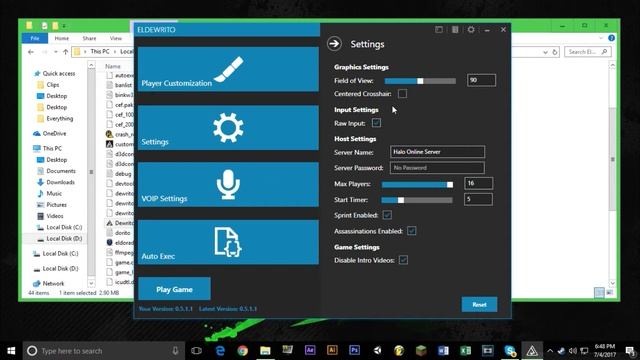Open the VOIP Settings microphone tile
This screenshot has height=360, width=640.
pos(228,184)
